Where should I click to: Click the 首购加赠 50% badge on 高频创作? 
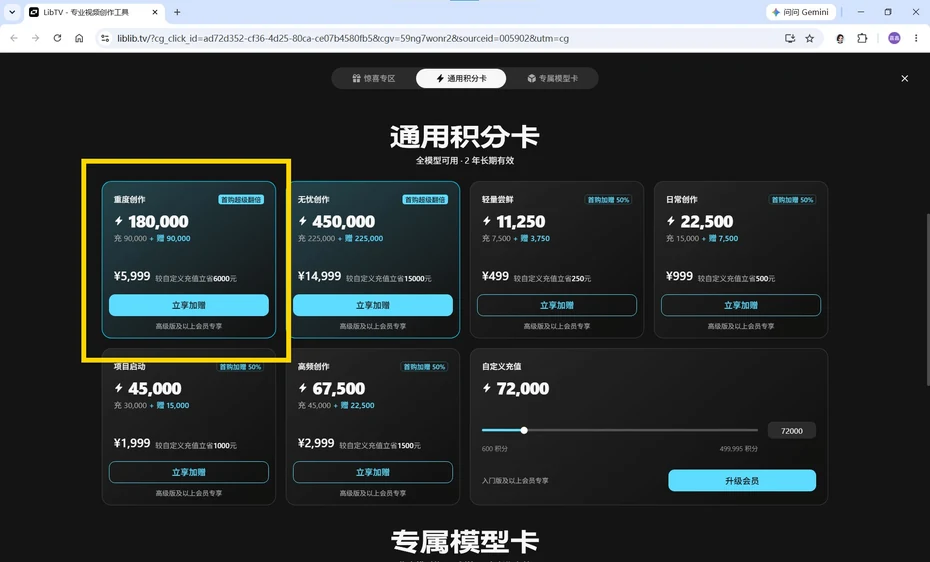[x=424, y=367]
